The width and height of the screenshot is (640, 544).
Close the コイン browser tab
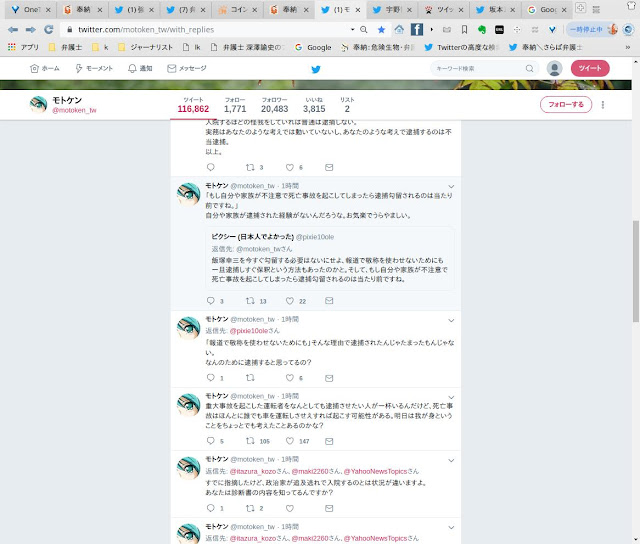[x=255, y=10]
